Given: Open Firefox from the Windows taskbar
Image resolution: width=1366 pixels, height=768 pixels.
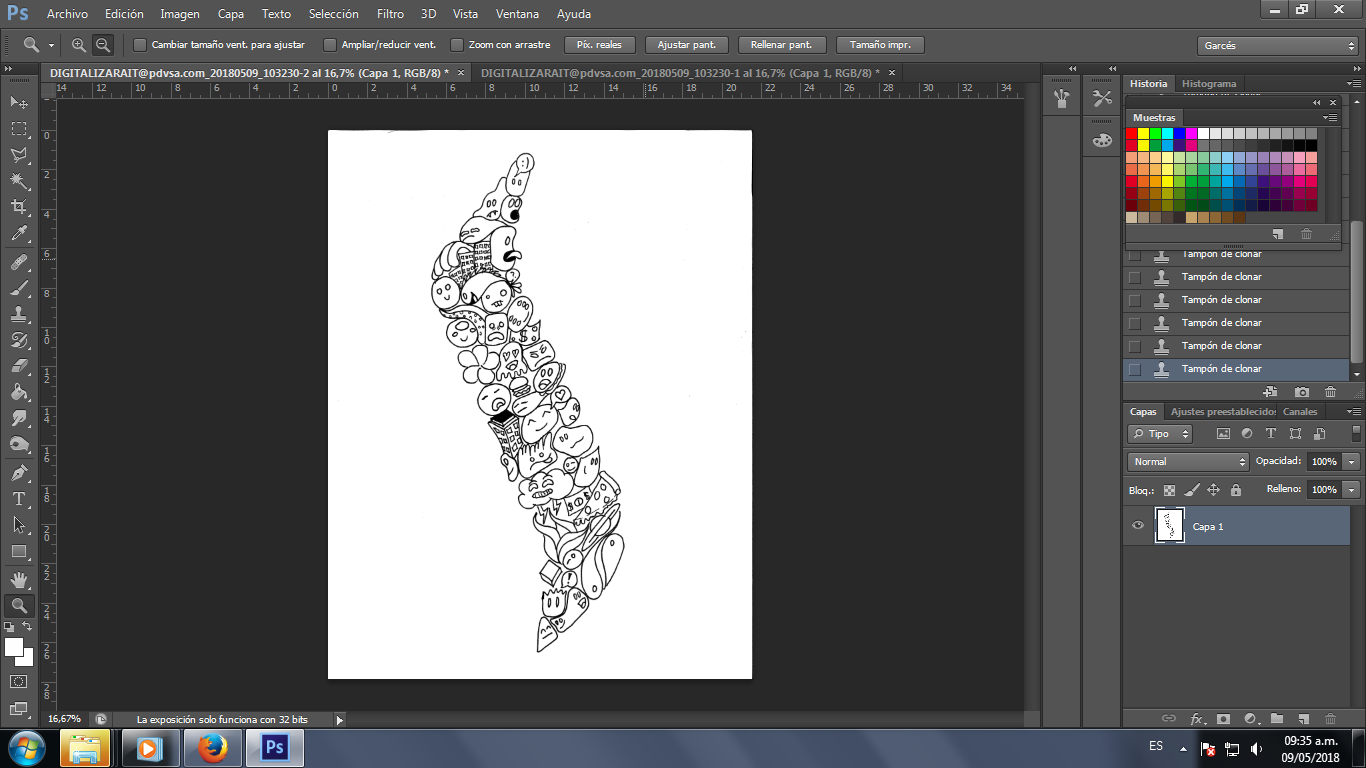Looking at the screenshot, I should coord(212,748).
